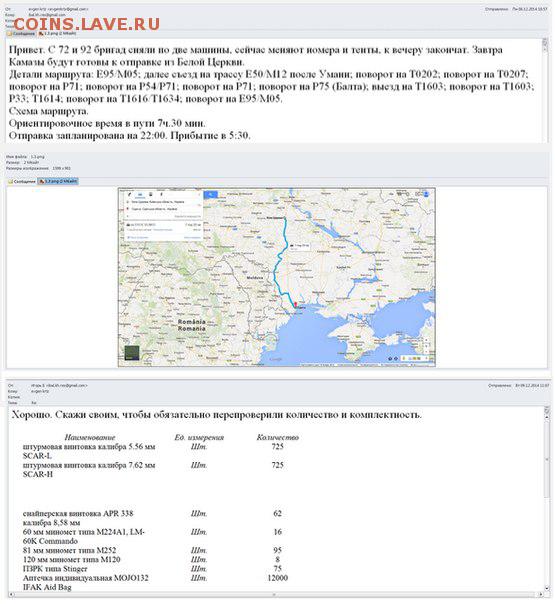Select the car travel mode icon on the map

point(140,195)
